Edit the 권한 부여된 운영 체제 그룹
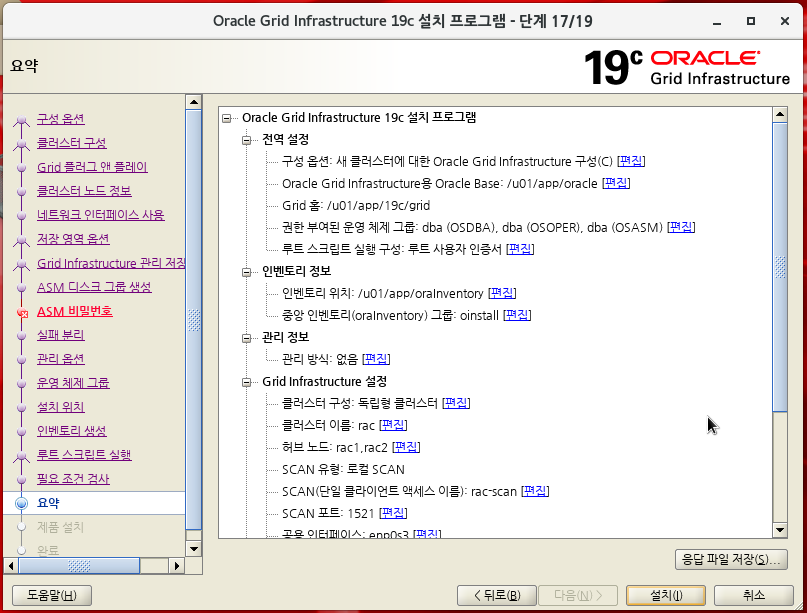 tap(681, 227)
